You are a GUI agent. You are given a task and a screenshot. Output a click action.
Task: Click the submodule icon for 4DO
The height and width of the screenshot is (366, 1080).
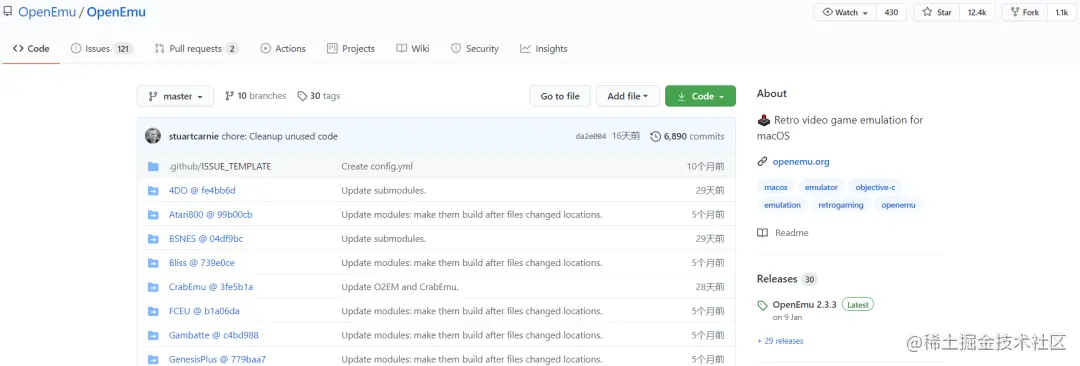pyautogui.click(x=153, y=191)
